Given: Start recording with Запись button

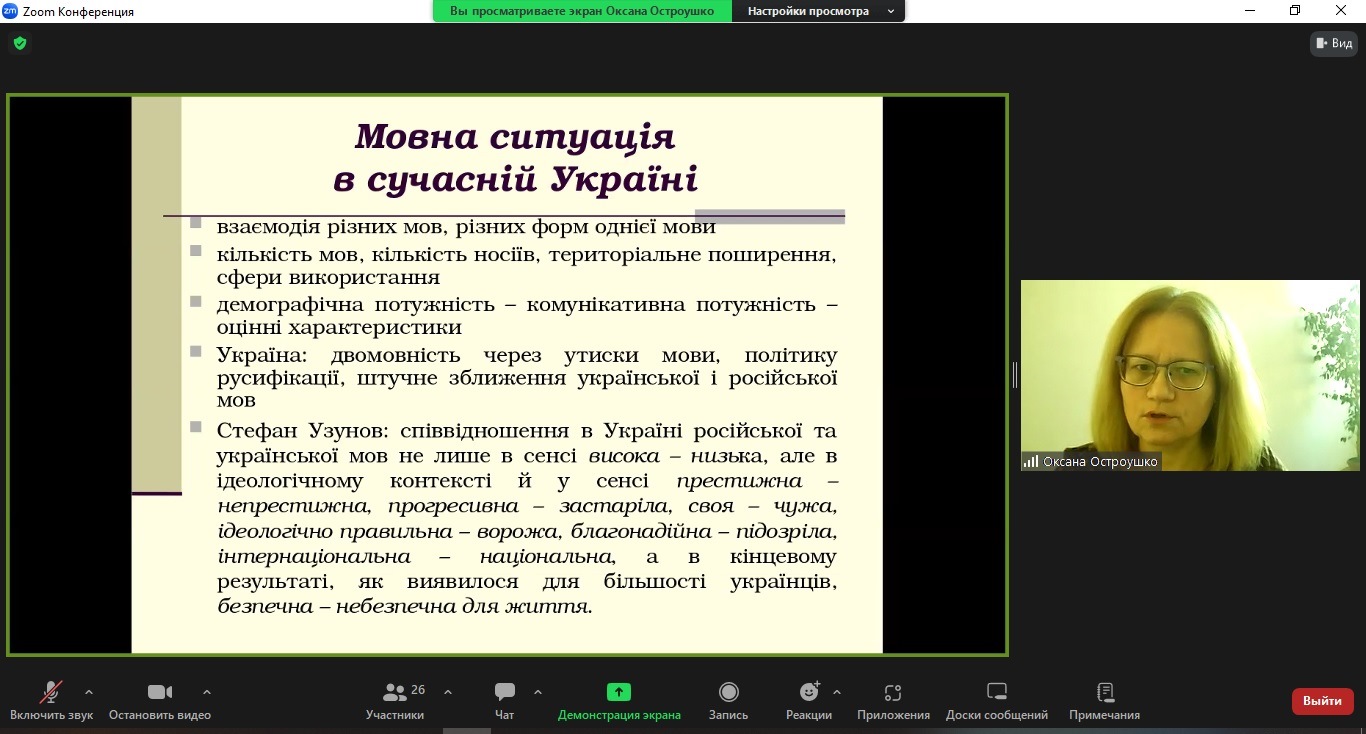Looking at the screenshot, I should [x=729, y=693].
